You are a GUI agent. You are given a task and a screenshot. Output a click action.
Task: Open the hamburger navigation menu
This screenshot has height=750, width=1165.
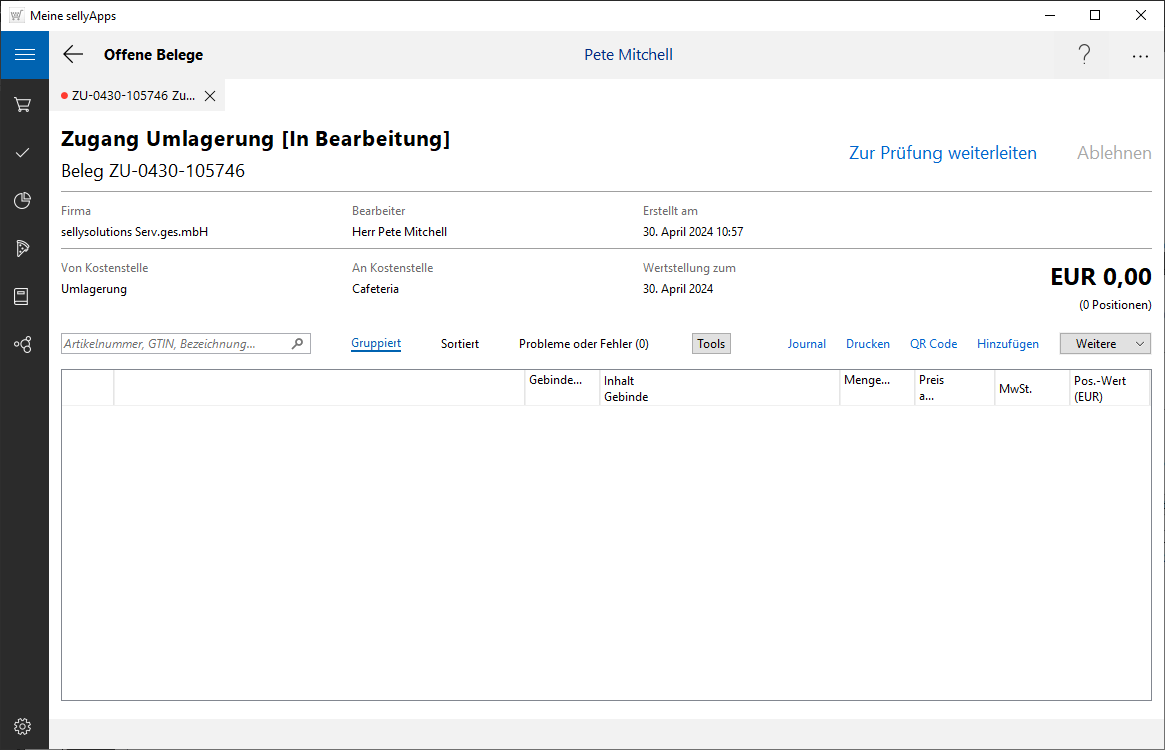click(24, 55)
